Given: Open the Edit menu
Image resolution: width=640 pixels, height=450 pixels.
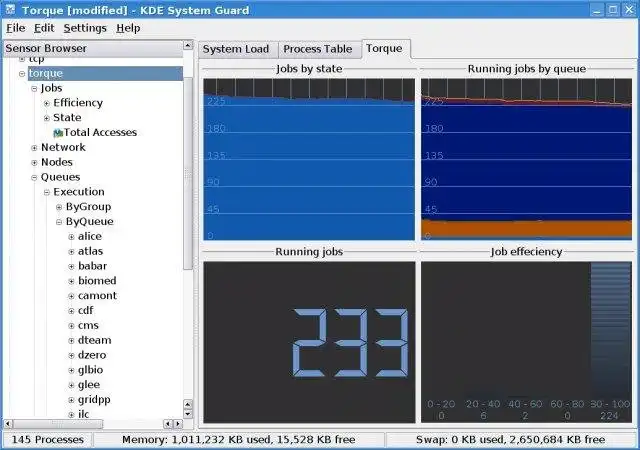Looking at the screenshot, I should [x=44, y=28].
